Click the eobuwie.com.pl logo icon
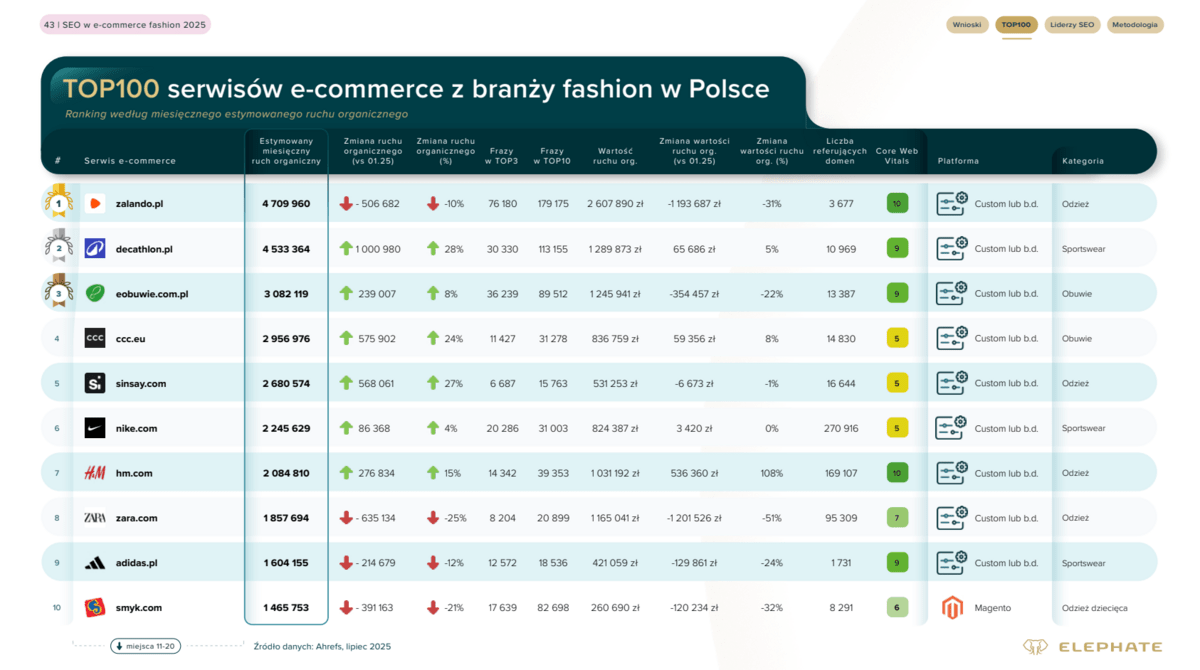 [95, 293]
